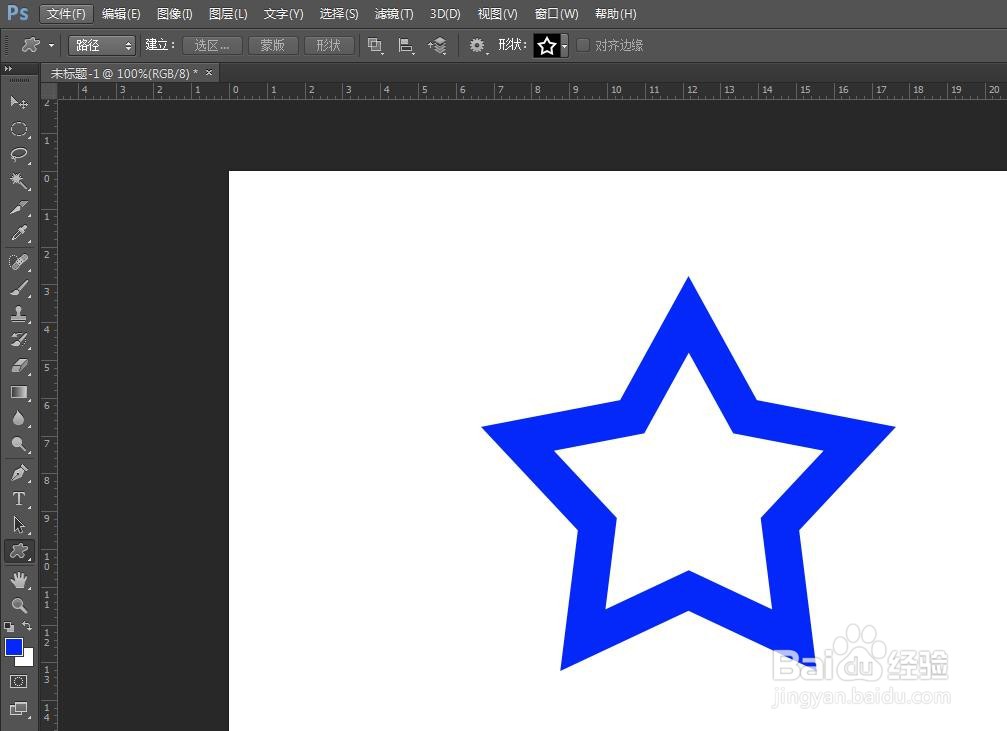Select the Pen tool
The height and width of the screenshot is (731, 1007).
[19, 473]
